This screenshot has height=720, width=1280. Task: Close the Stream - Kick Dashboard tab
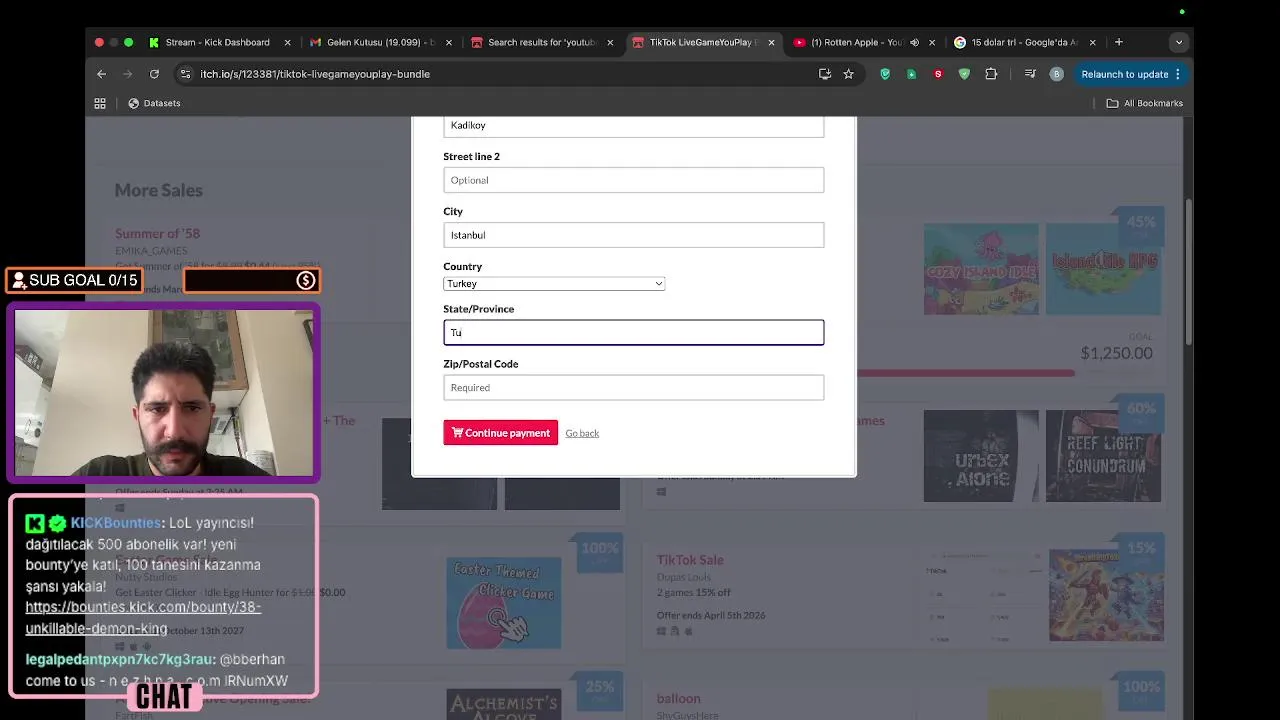[288, 43]
